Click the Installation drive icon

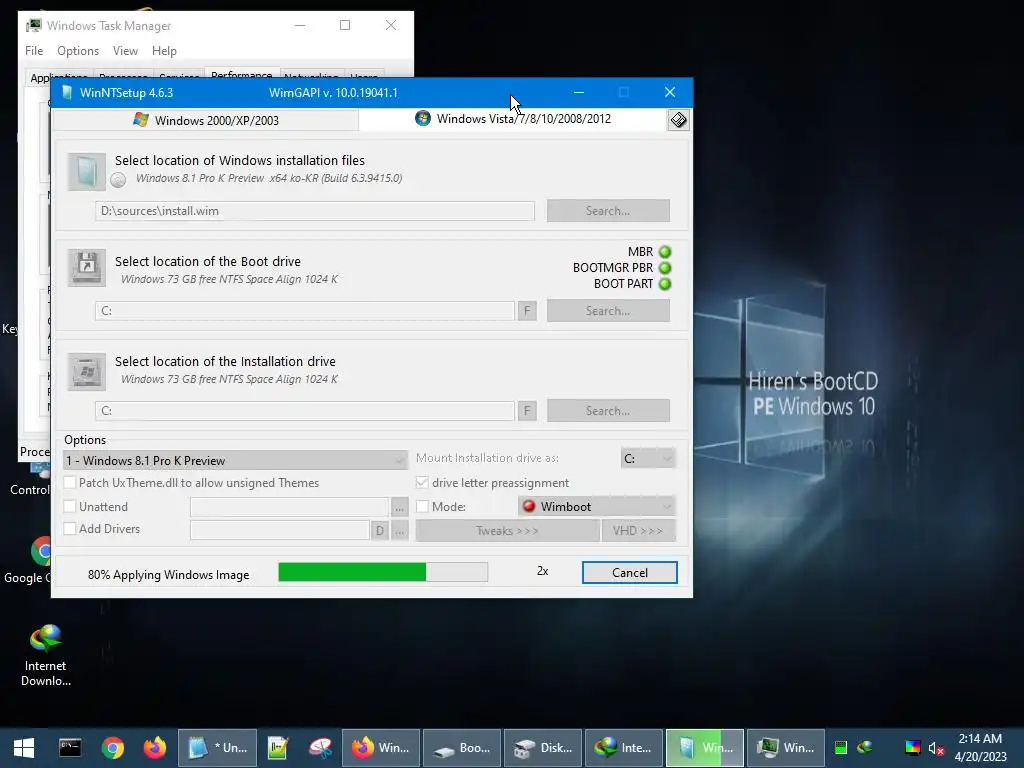click(86, 372)
